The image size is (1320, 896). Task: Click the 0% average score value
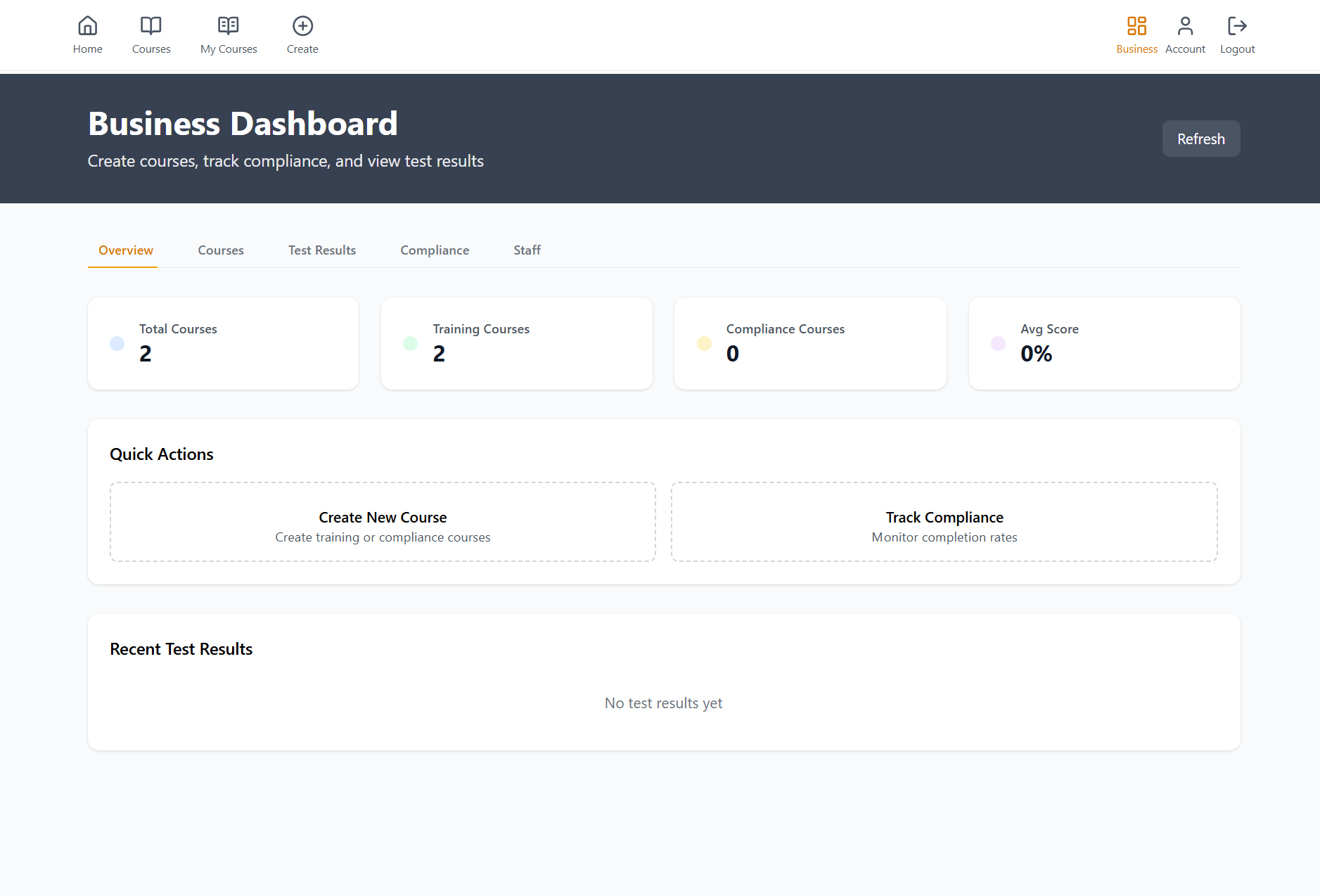[1036, 354]
